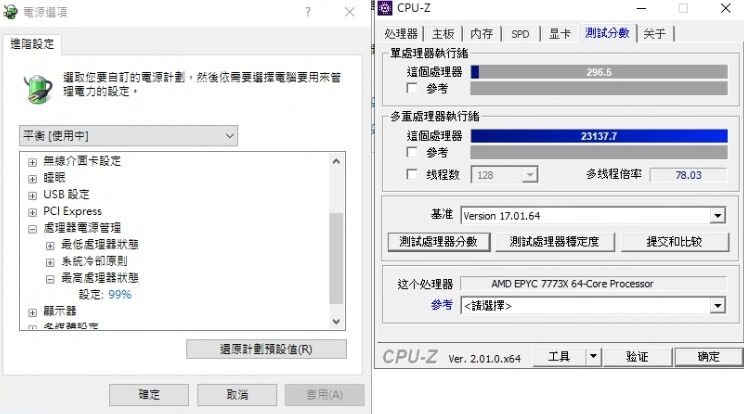Collapse the 處理器電源管理 tree node
744x414 pixels.
32,229
